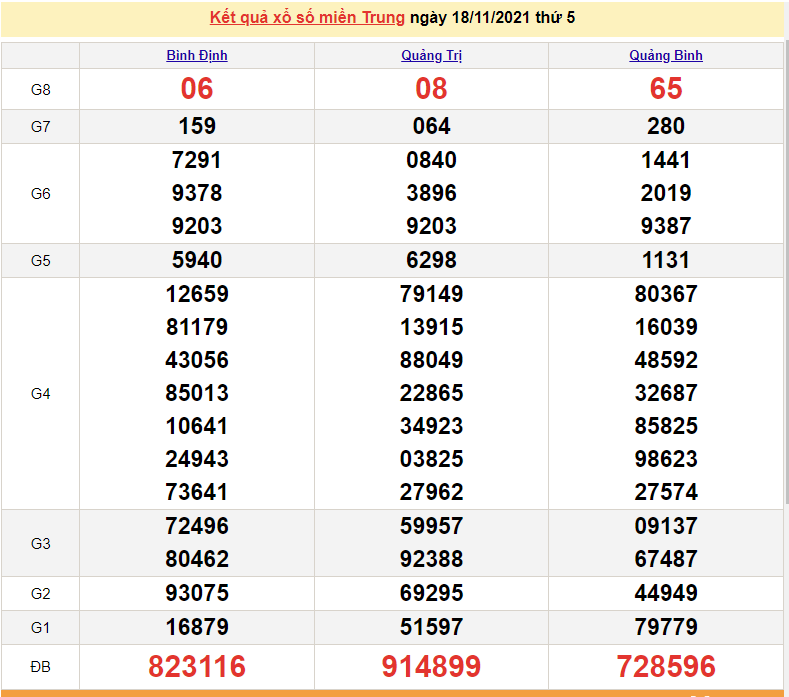The height and width of the screenshot is (697, 789).
Task: Click the special prize number 914899
Action: click(x=431, y=666)
